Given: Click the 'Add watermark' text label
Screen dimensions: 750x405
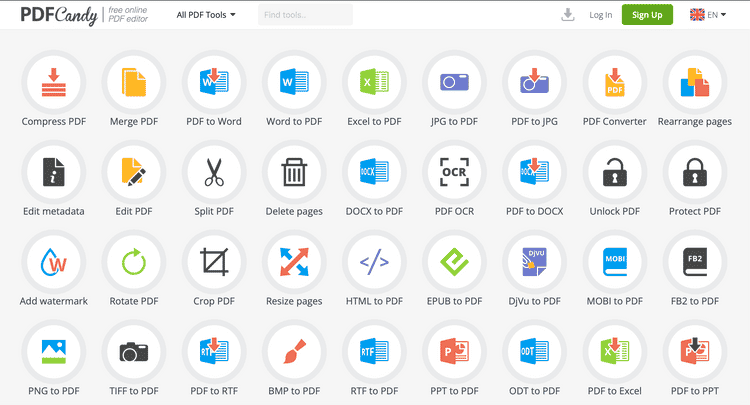Looking at the screenshot, I should pyautogui.click(x=54, y=301).
